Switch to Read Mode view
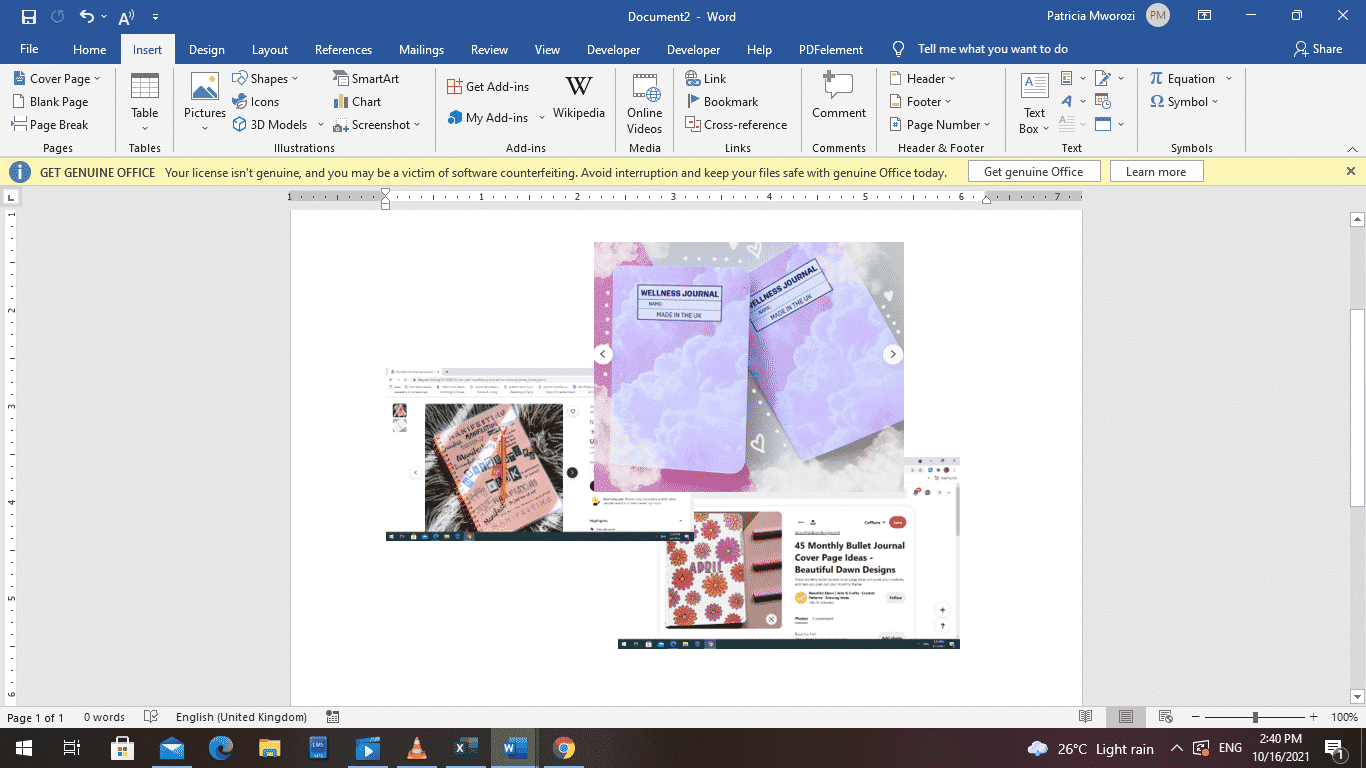Image resolution: width=1366 pixels, height=768 pixels. tap(1086, 716)
